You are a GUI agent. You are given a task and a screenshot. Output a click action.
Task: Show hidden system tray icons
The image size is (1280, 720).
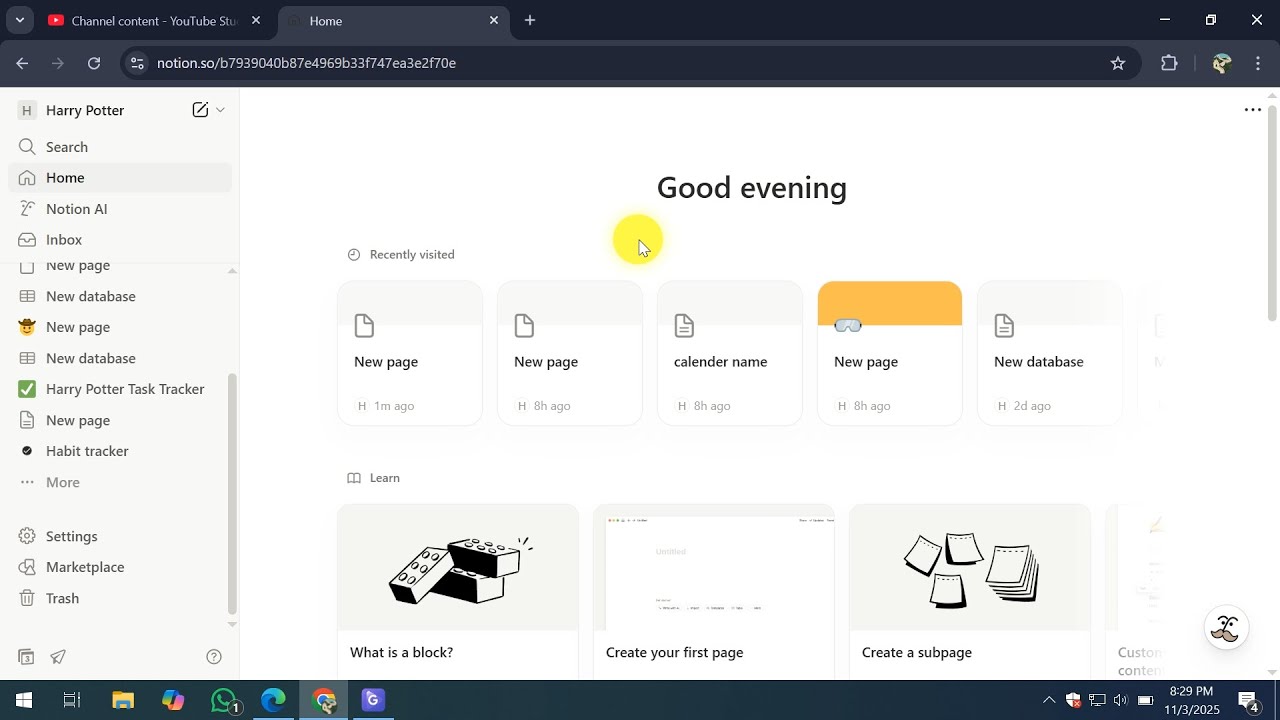pos(1049,700)
